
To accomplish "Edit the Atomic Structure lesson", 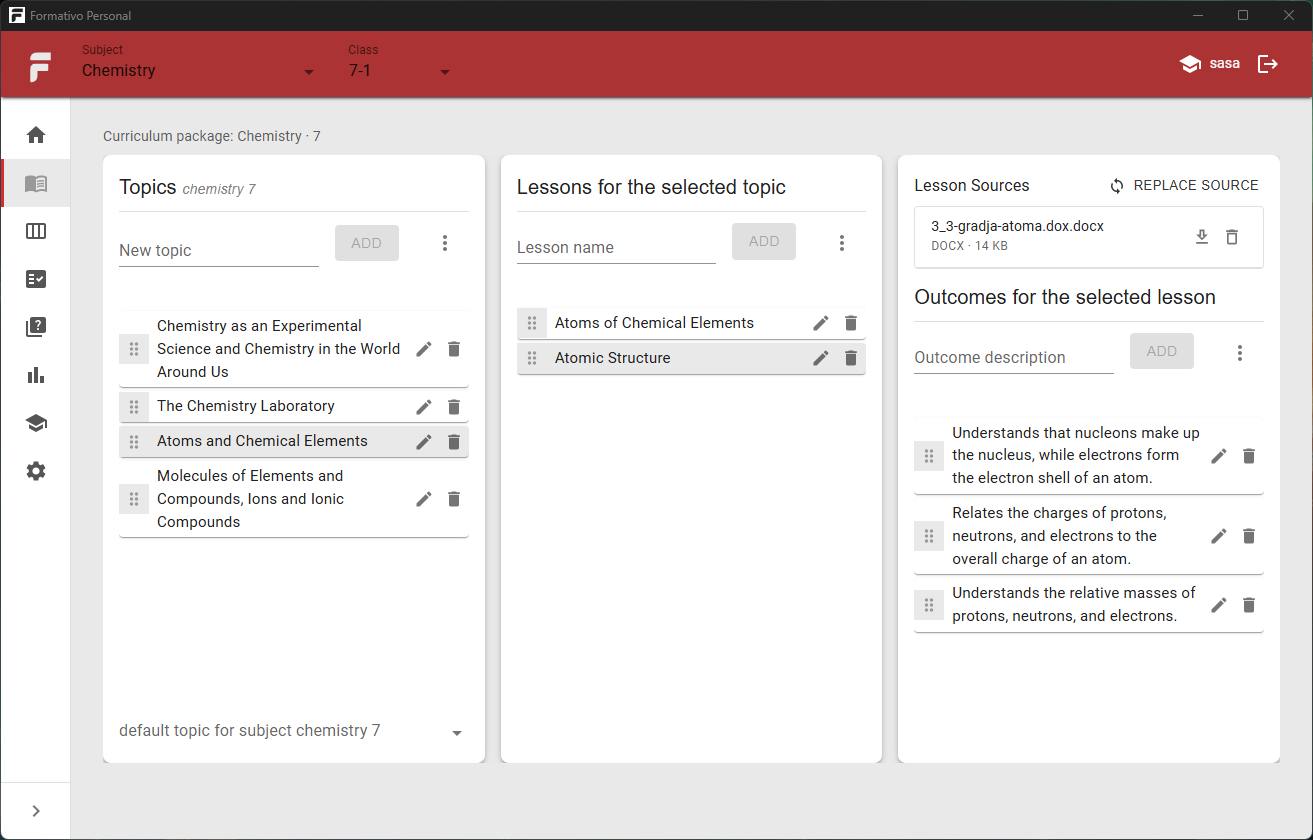I will coord(821,358).
